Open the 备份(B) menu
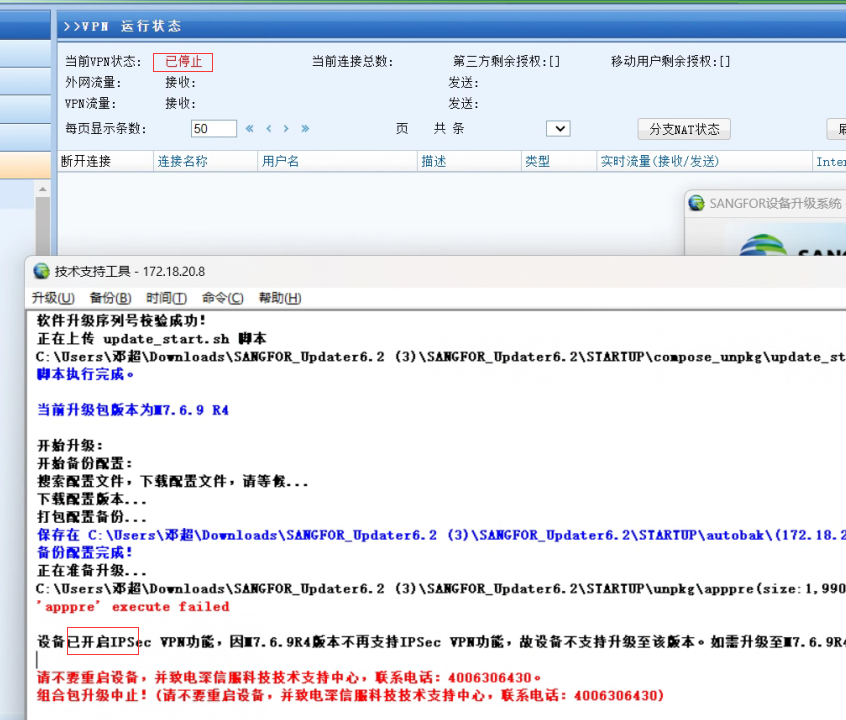This screenshot has width=846, height=720. click(110, 298)
